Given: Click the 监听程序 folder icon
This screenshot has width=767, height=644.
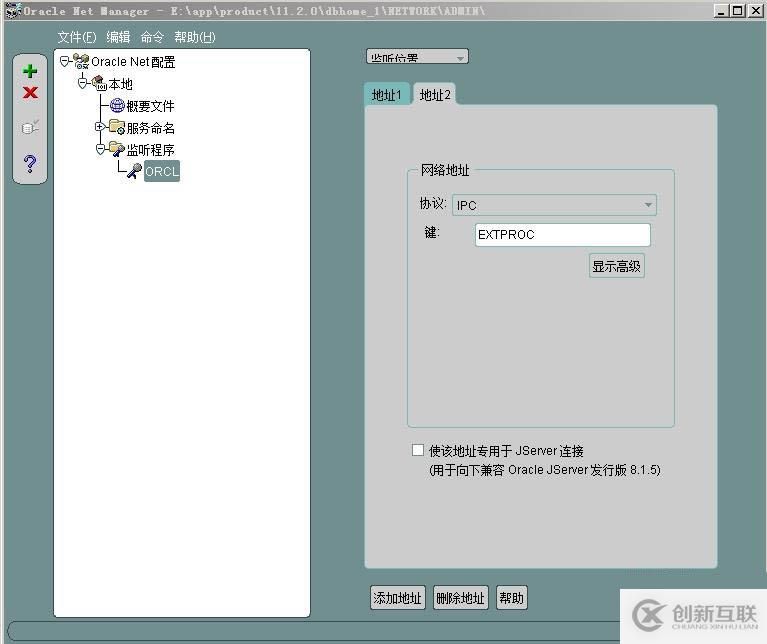Looking at the screenshot, I should click(x=117, y=149).
